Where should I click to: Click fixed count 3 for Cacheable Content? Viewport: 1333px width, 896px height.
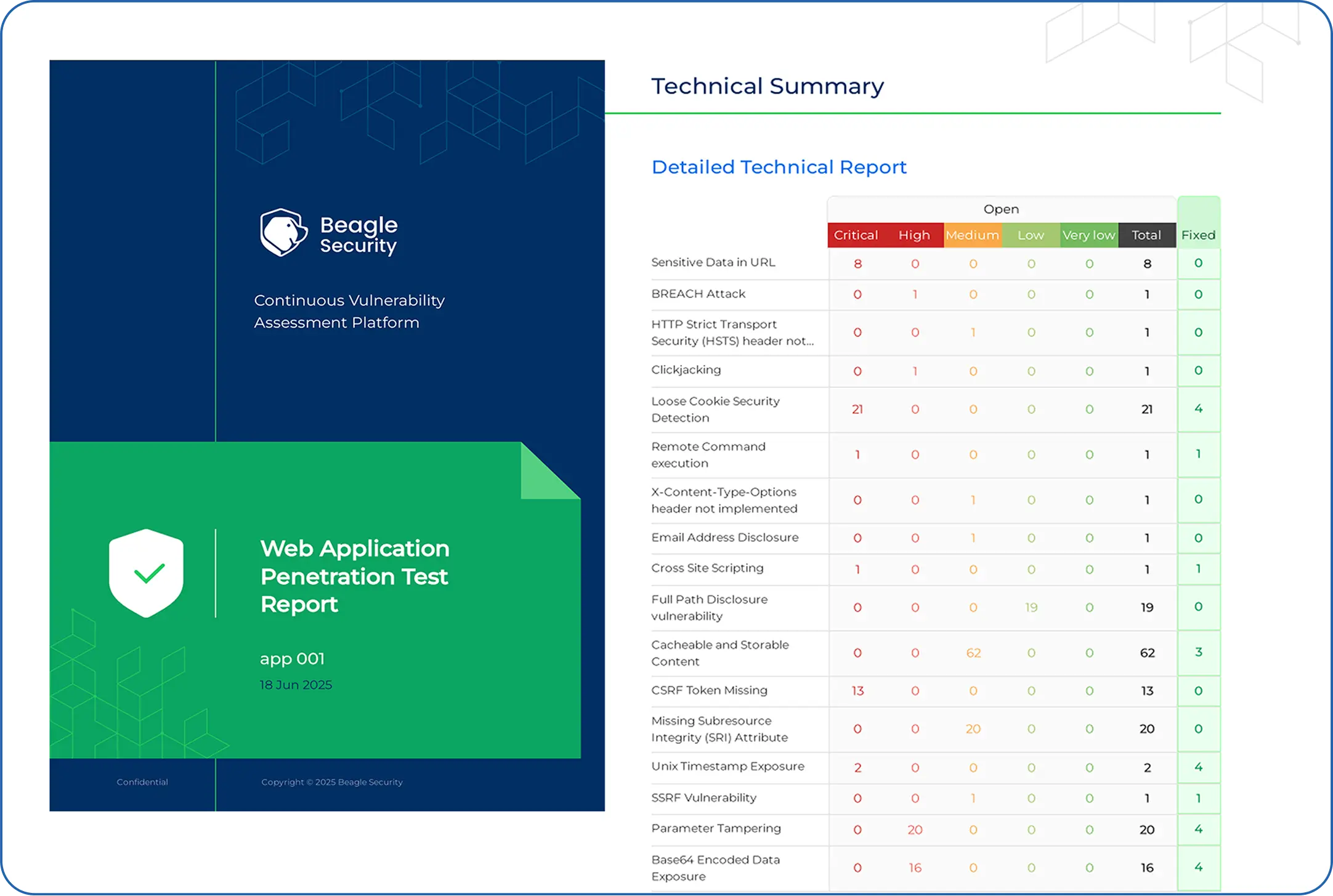tap(1198, 652)
